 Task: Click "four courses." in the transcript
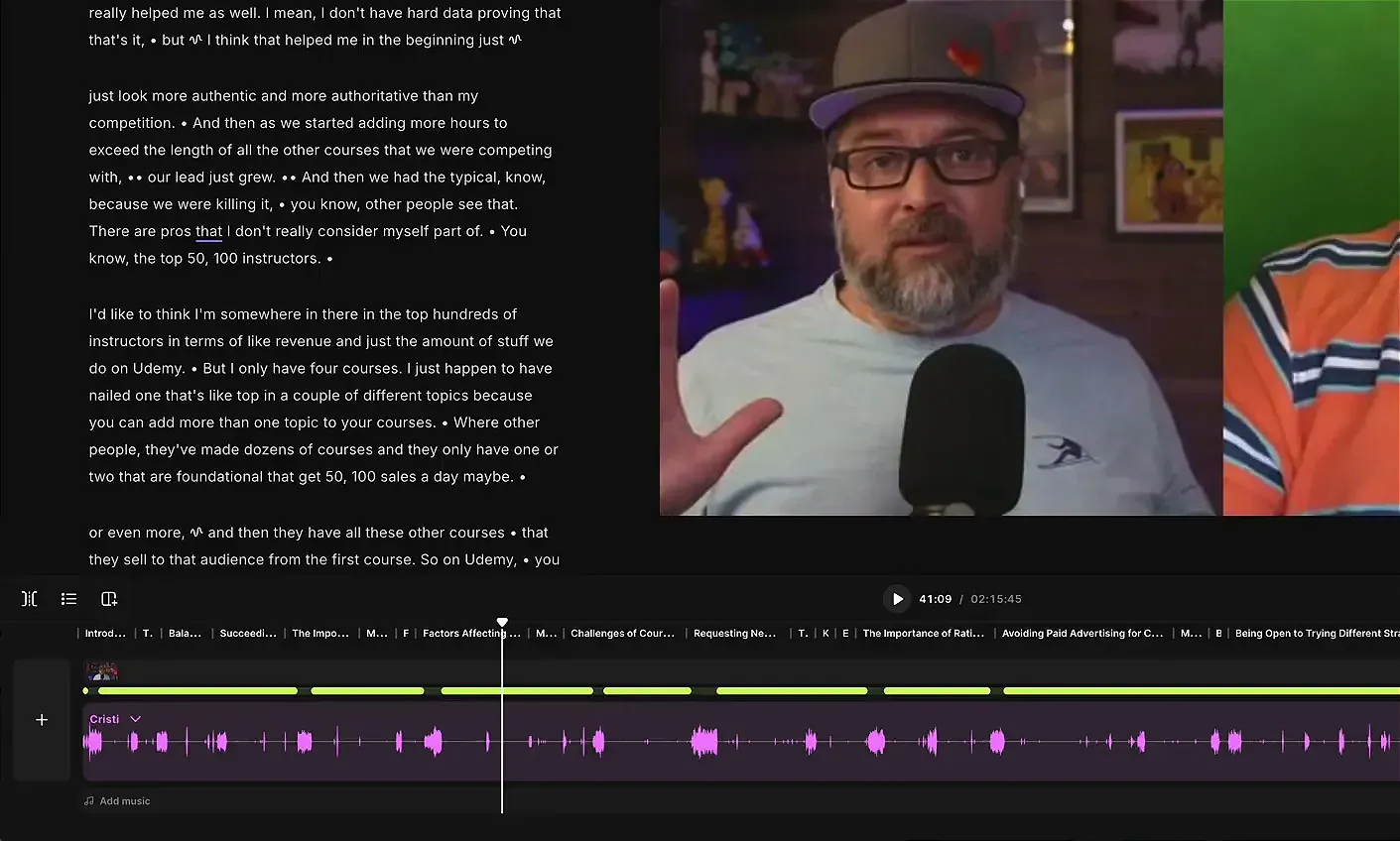coord(358,368)
